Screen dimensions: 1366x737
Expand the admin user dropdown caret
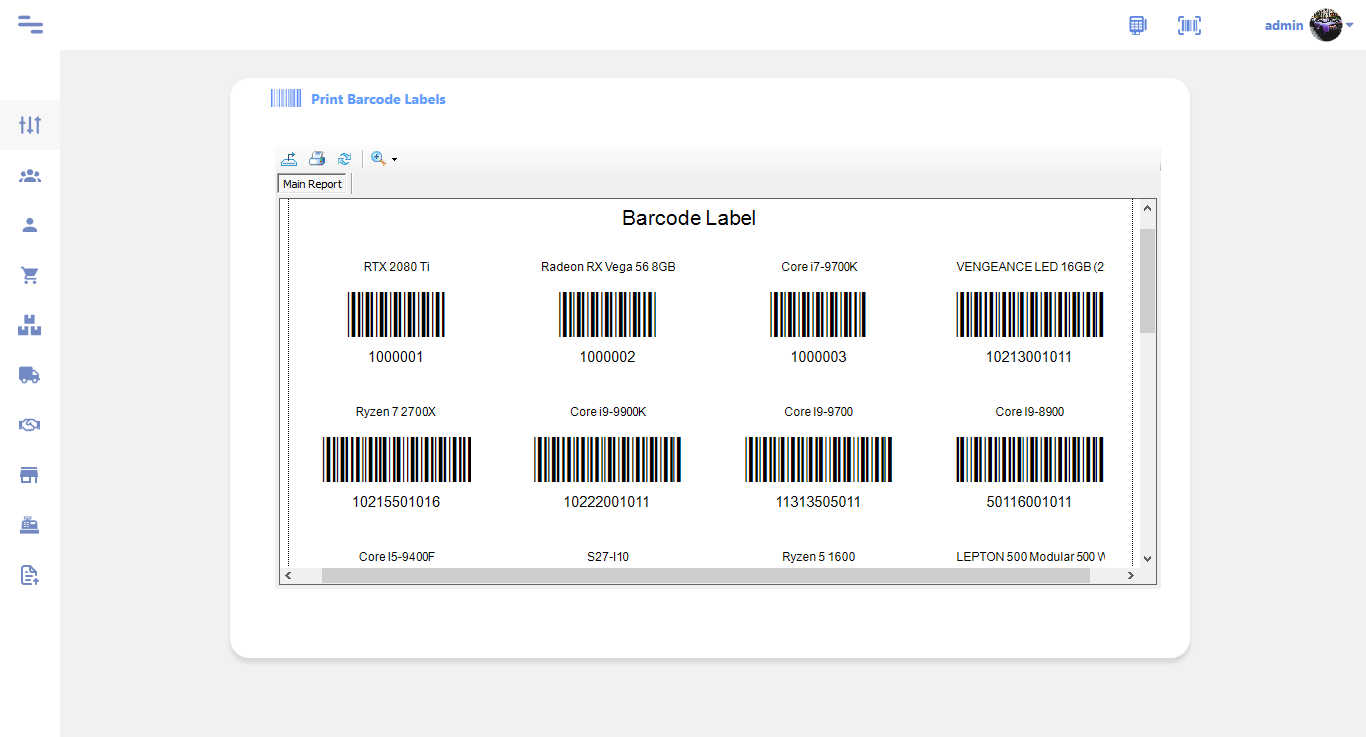[1350, 25]
